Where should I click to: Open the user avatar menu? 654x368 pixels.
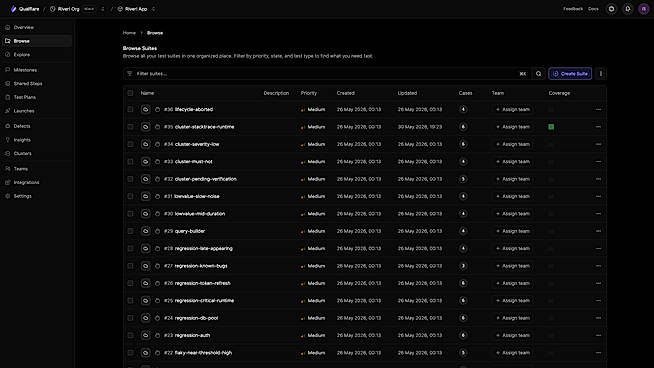[644, 9]
